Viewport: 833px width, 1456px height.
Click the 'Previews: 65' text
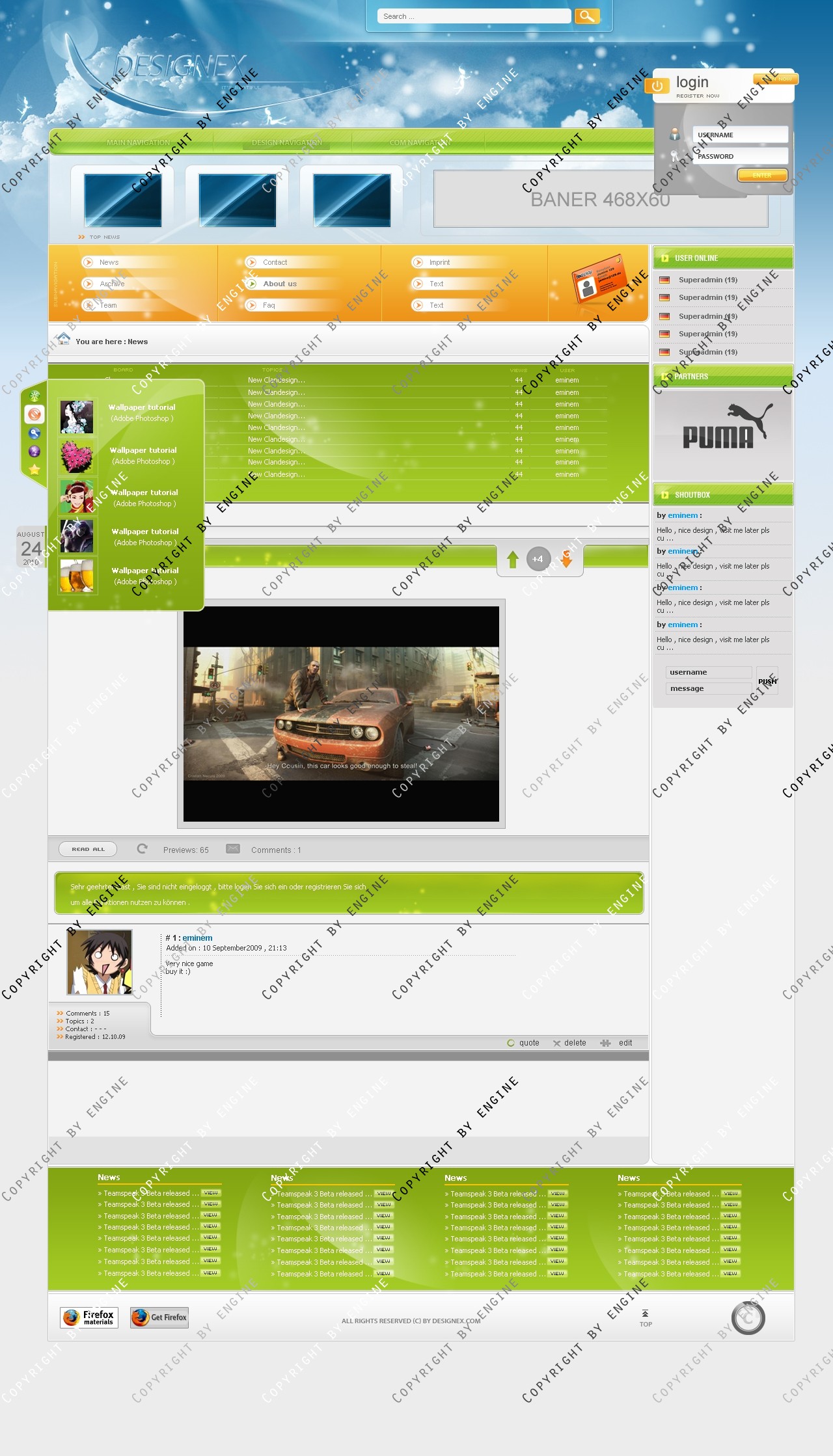(186, 850)
